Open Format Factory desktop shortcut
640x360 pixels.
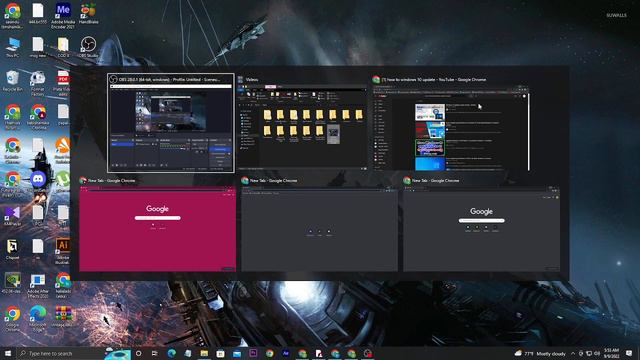pos(38,83)
